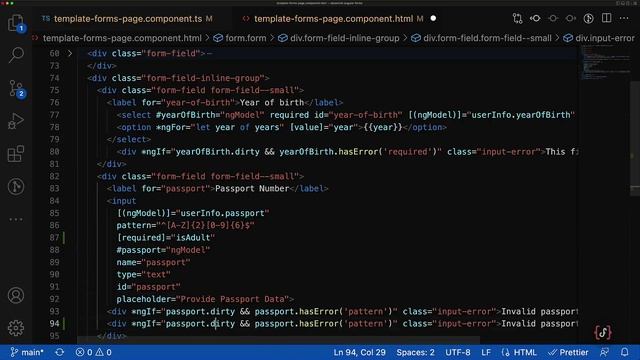Click the pattern="^[A-Z]{2}[0-9]{6}$" attribute
Image resolution: width=640 pixels, height=360 pixels.
[185, 225]
